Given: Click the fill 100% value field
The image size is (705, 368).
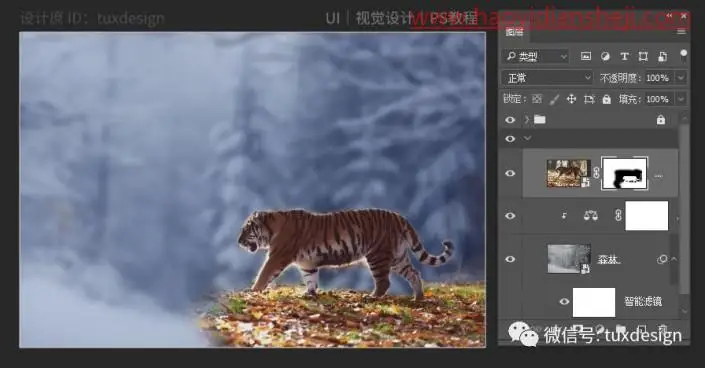Looking at the screenshot, I should click(657, 99).
